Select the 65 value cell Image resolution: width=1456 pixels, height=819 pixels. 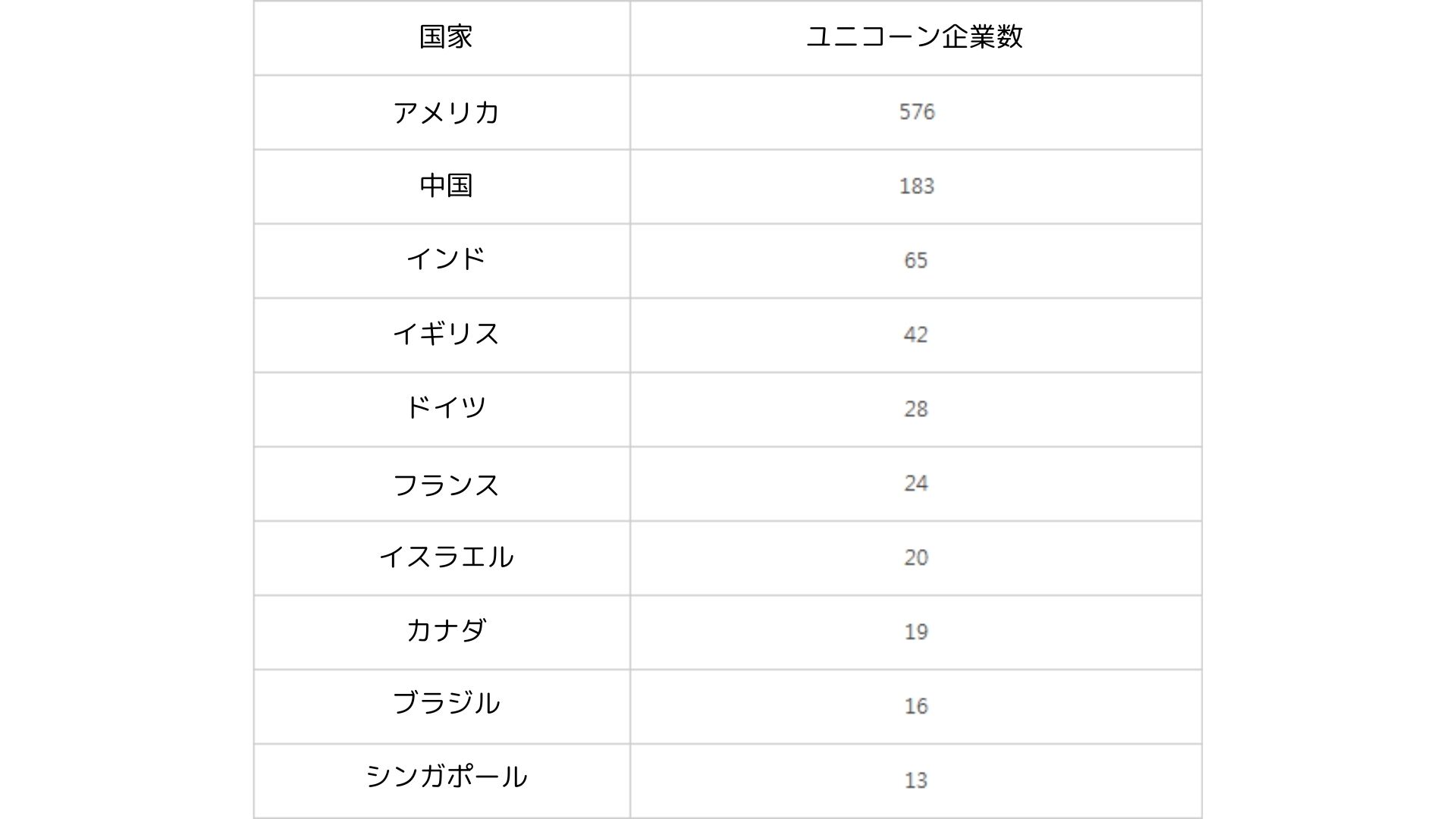point(916,261)
